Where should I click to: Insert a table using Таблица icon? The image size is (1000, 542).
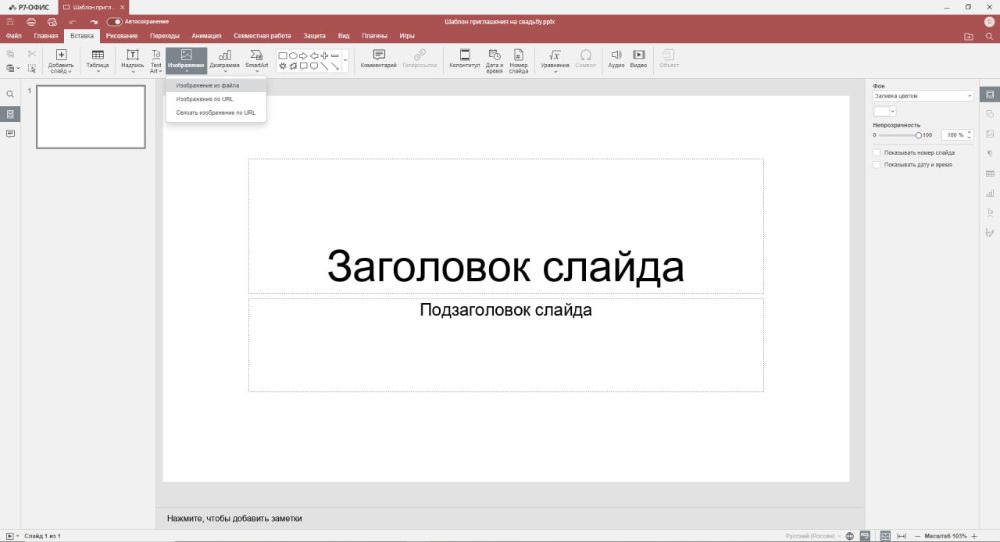98,56
